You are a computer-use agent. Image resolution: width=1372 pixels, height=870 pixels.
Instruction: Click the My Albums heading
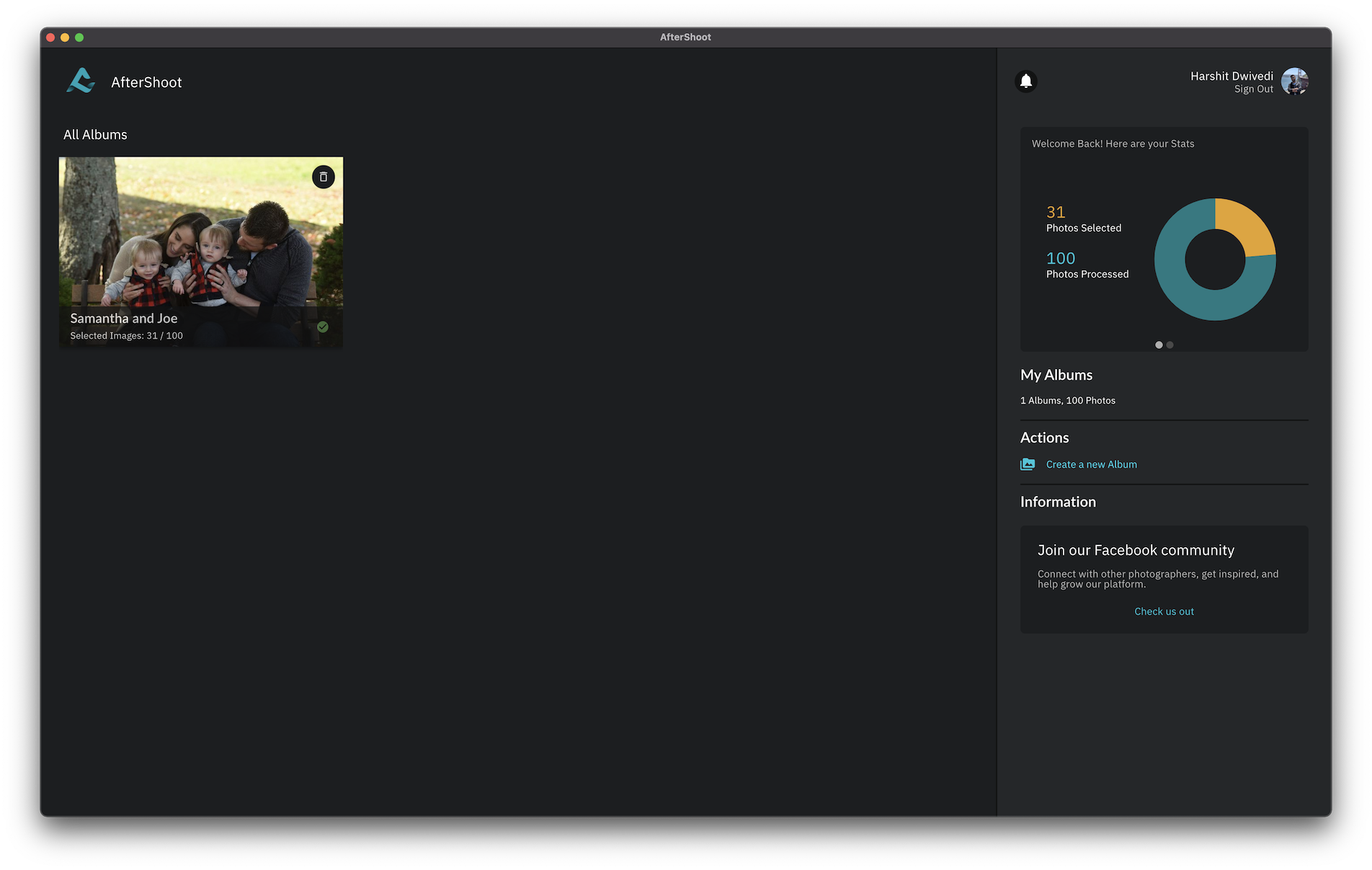(1056, 375)
